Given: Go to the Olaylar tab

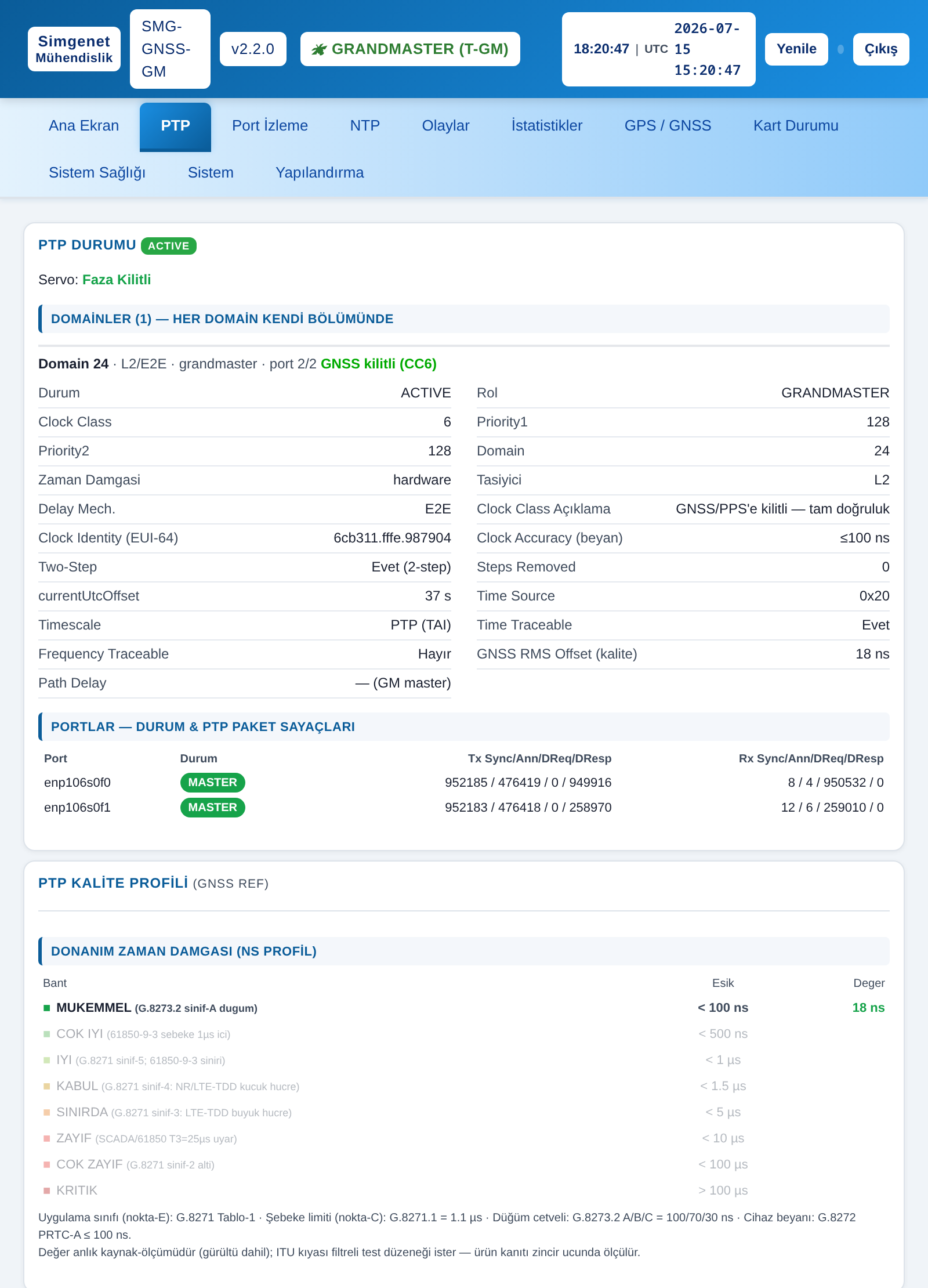Looking at the screenshot, I should coord(445,126).
